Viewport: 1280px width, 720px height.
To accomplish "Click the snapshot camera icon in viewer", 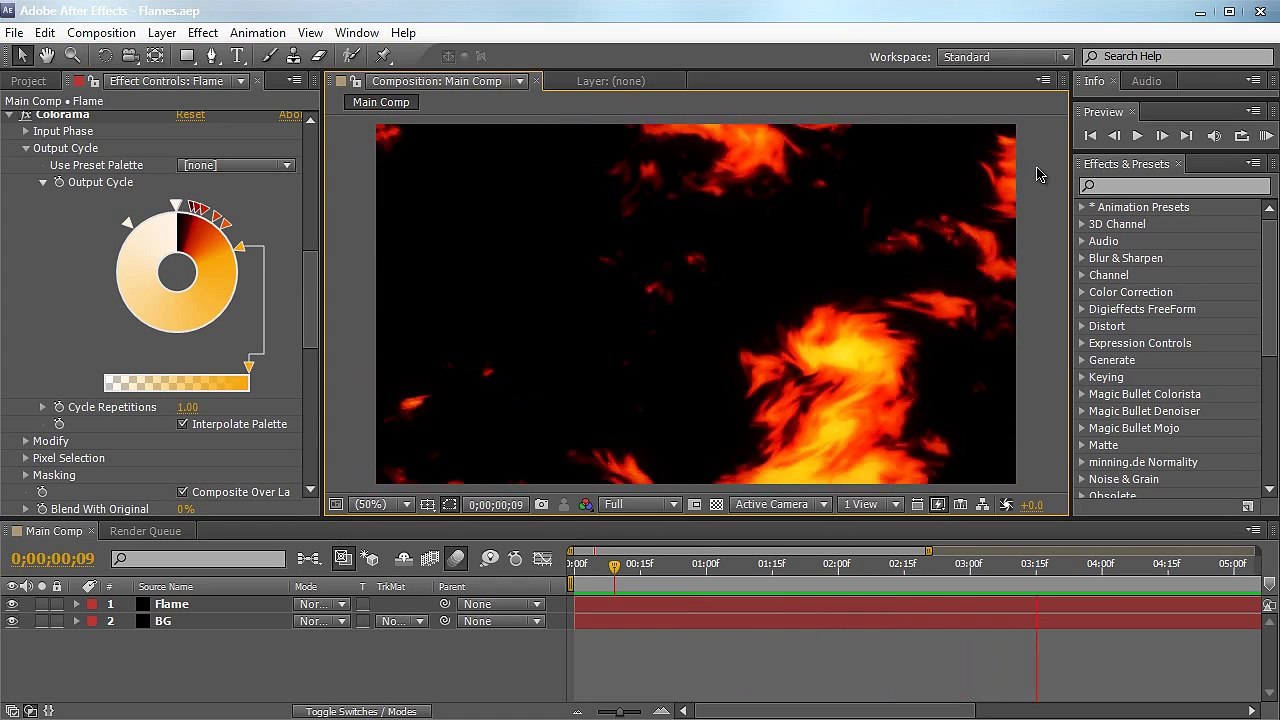I will (x=541, y=505).
